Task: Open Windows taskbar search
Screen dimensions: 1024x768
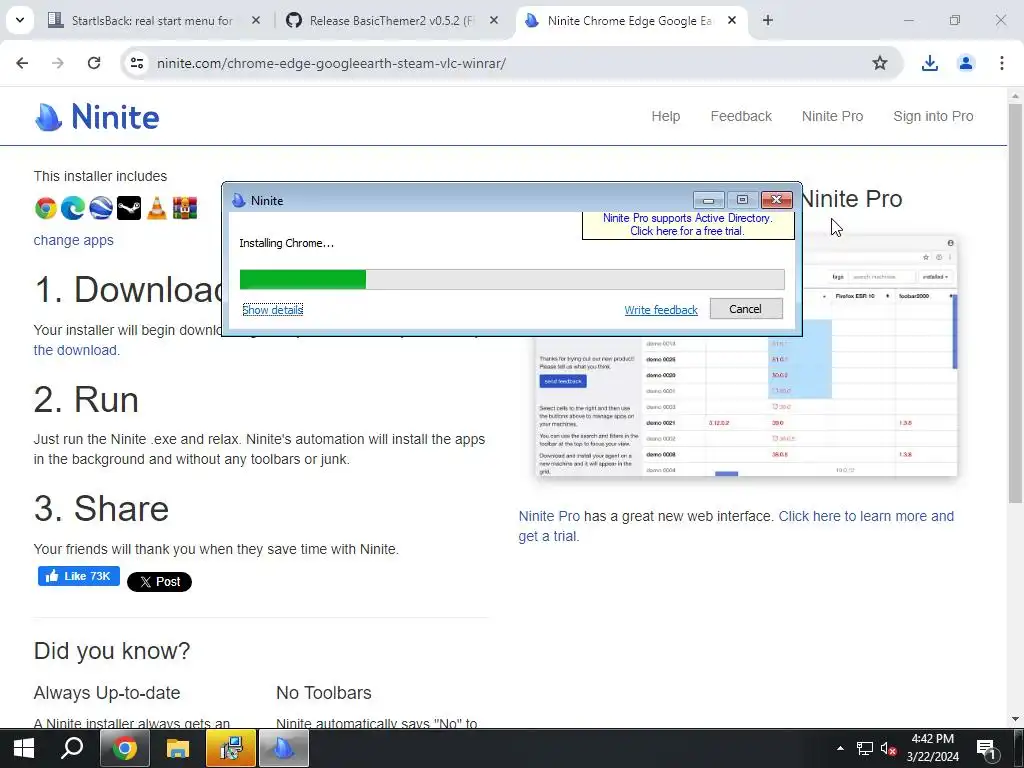Action: click(x=72, y=748)
